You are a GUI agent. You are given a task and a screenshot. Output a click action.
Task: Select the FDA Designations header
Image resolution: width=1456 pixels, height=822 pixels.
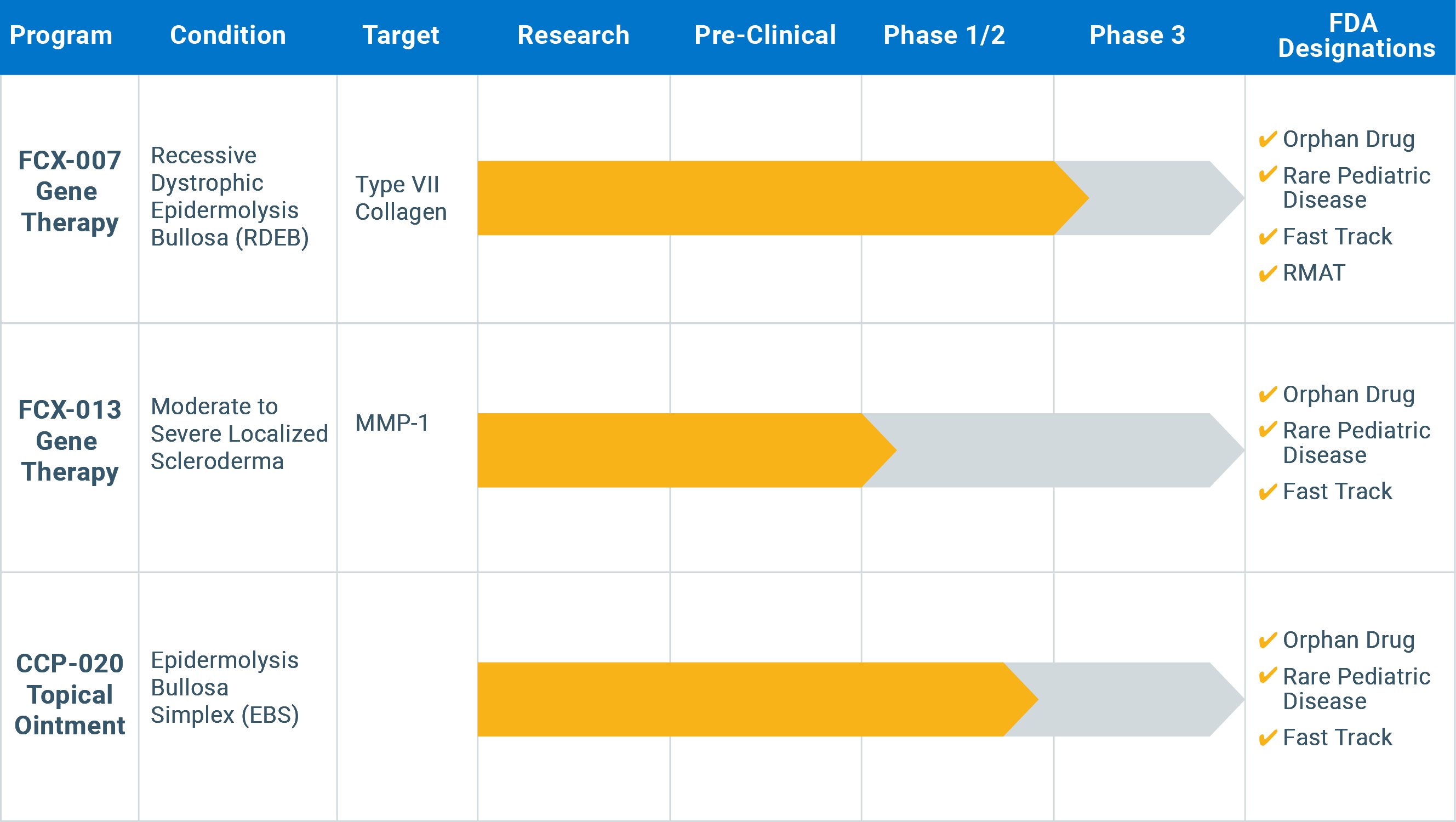pos(1356,36)
